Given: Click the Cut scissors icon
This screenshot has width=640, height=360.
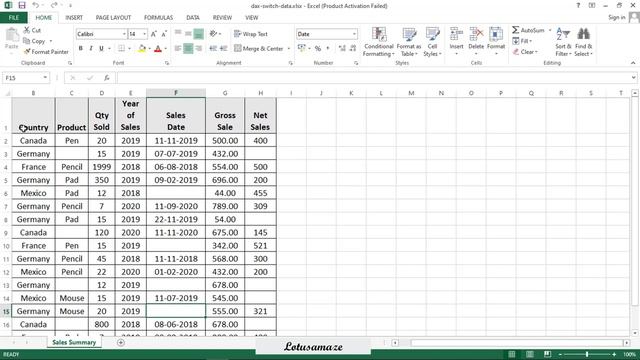Looking at the screenshot, I should tap(27, 30).
